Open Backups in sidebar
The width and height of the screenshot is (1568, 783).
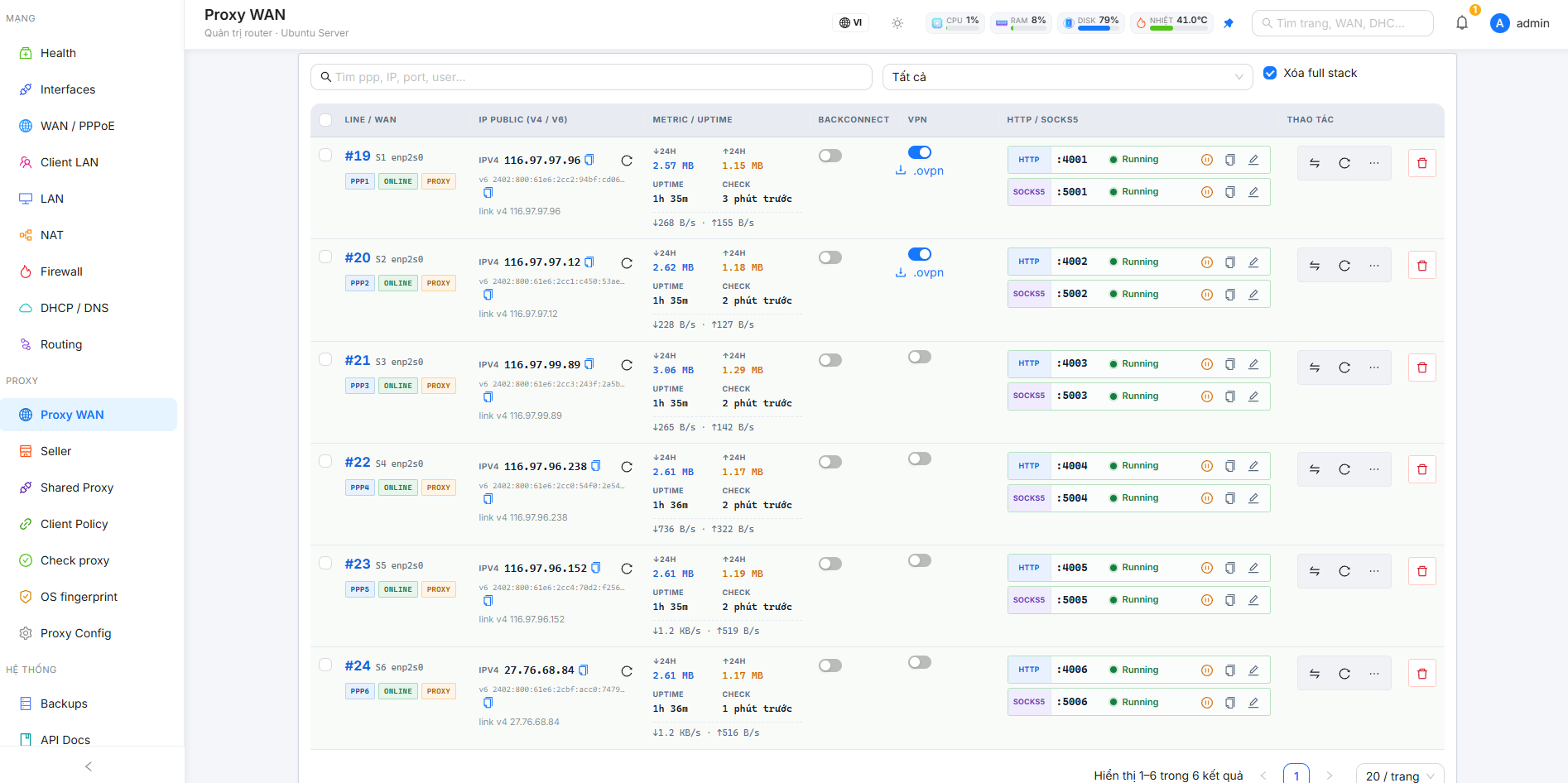point(89,704)
